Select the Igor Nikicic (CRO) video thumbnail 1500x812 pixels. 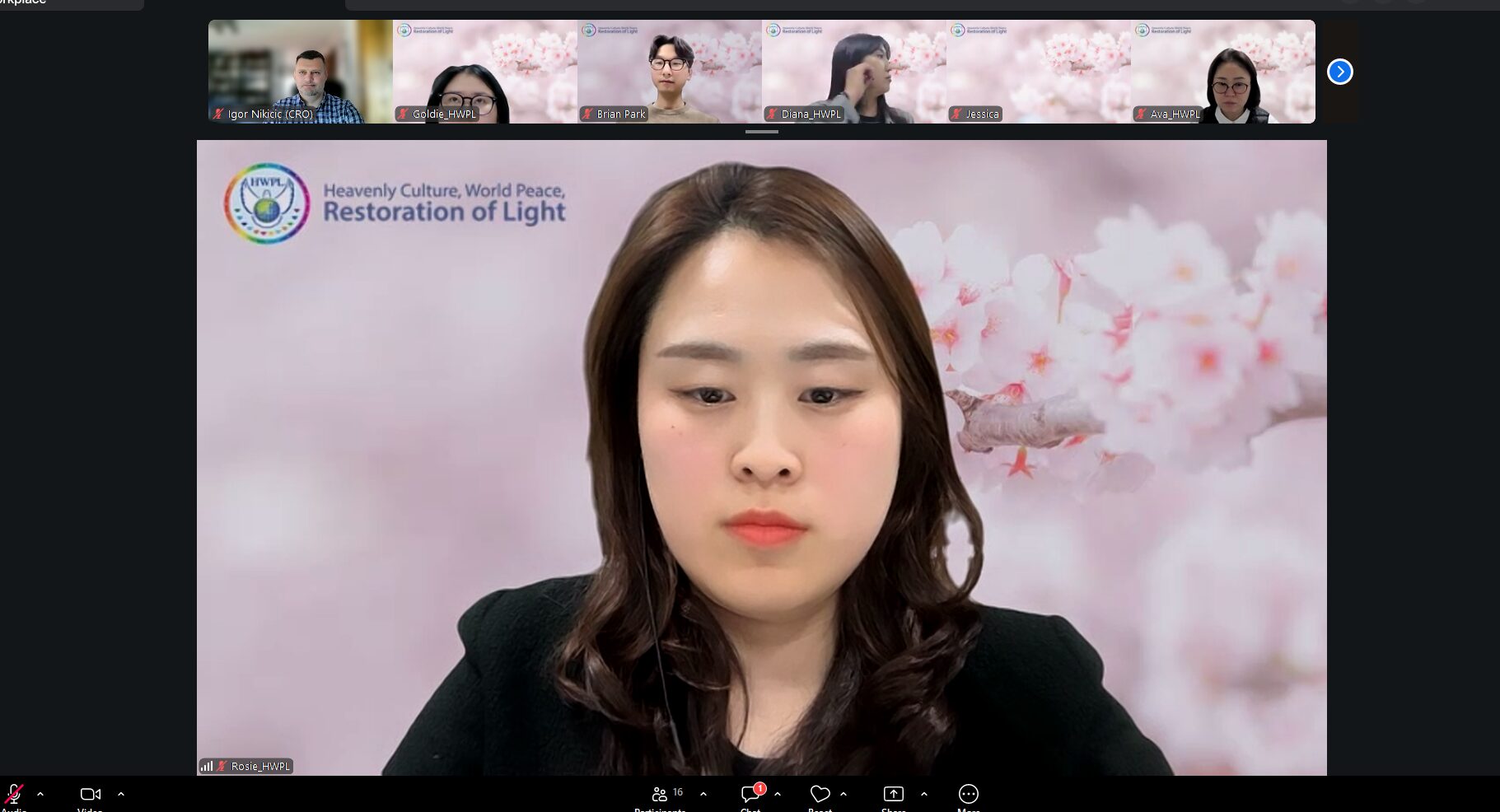click(x=300, y=72)
